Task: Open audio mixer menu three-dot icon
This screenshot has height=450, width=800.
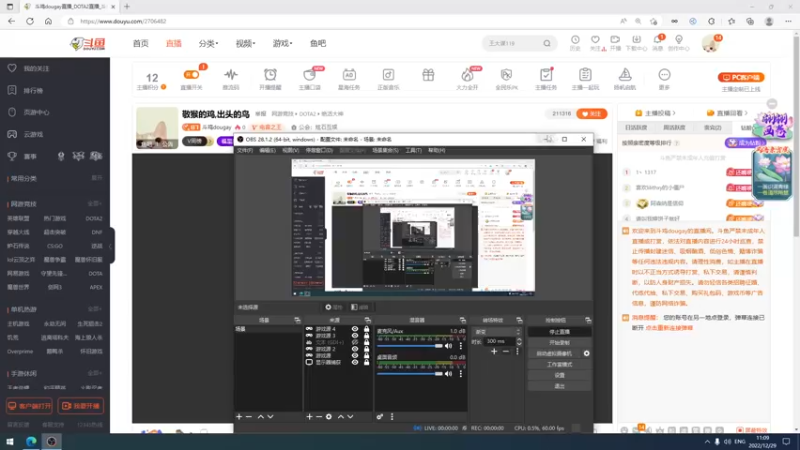Action: point(392,417)
